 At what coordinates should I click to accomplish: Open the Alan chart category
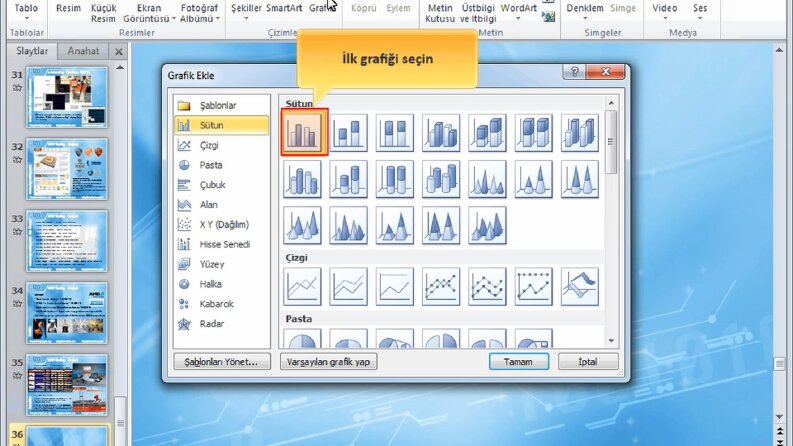pyautogui.click(x=222, y=204)
